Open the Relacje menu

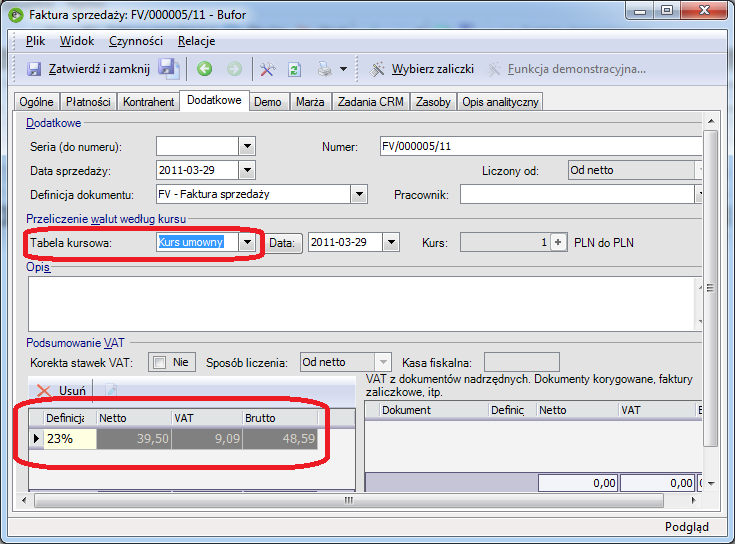point(196,41)
